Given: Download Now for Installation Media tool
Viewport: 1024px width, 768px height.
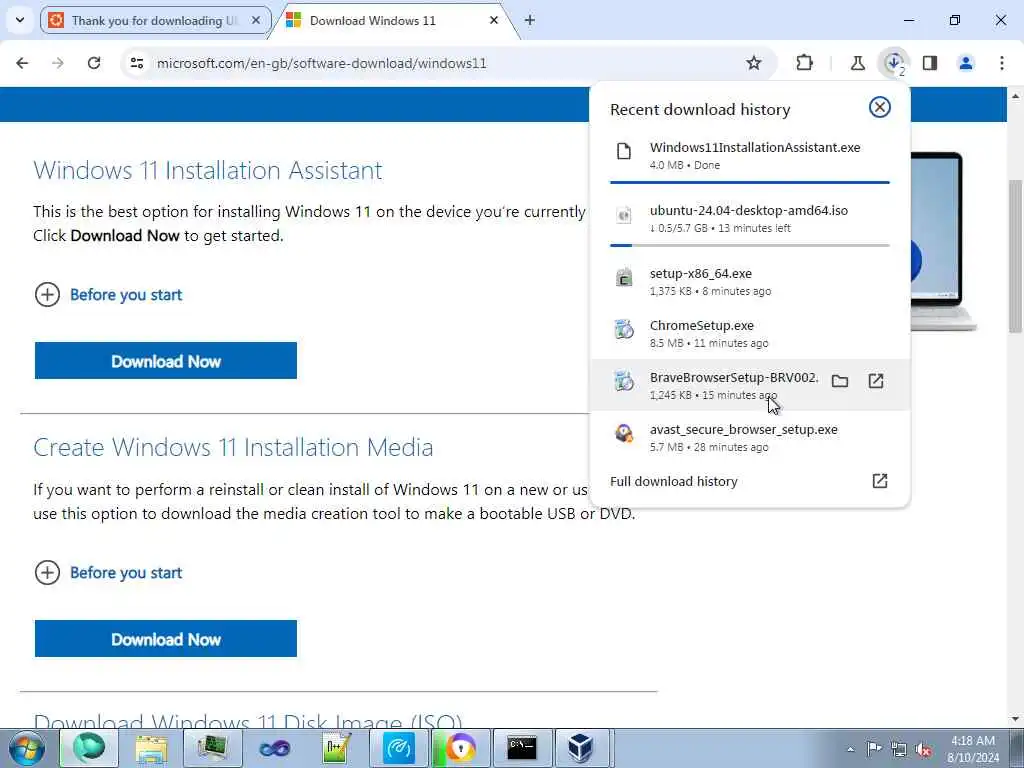Looking at the screenshot, I should [166, 639].
